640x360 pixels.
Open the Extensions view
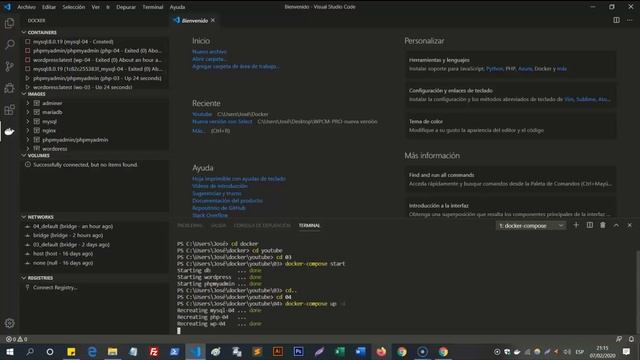9,109
